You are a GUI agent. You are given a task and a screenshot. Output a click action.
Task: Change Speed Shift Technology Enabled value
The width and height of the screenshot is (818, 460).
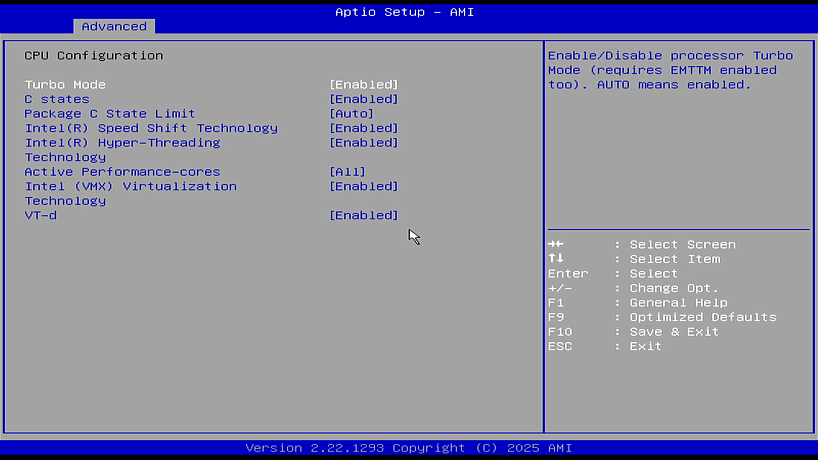tap(364, 128)
